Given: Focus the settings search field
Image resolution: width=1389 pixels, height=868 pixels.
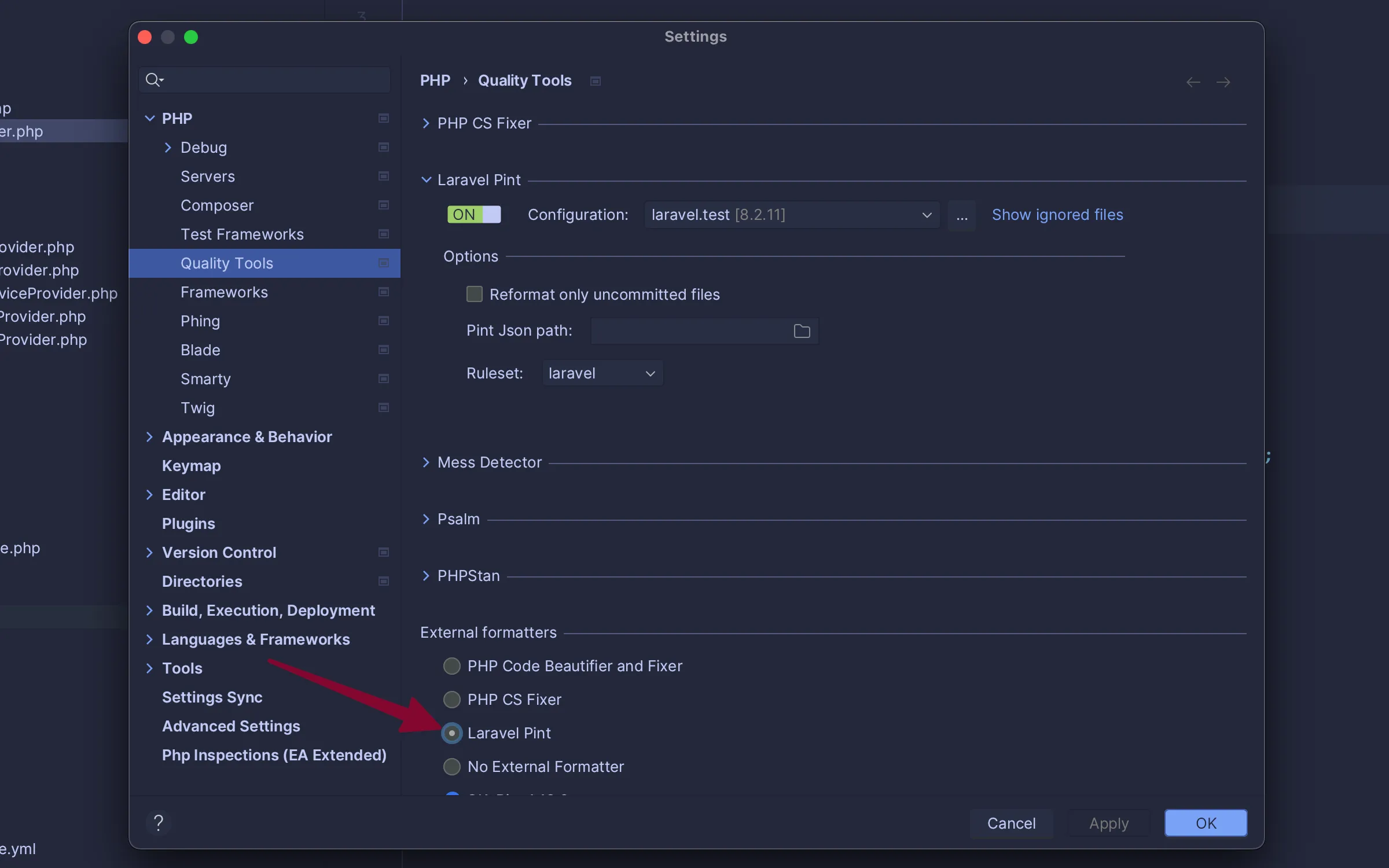Looking at the screenshot, I should [264, 80].
